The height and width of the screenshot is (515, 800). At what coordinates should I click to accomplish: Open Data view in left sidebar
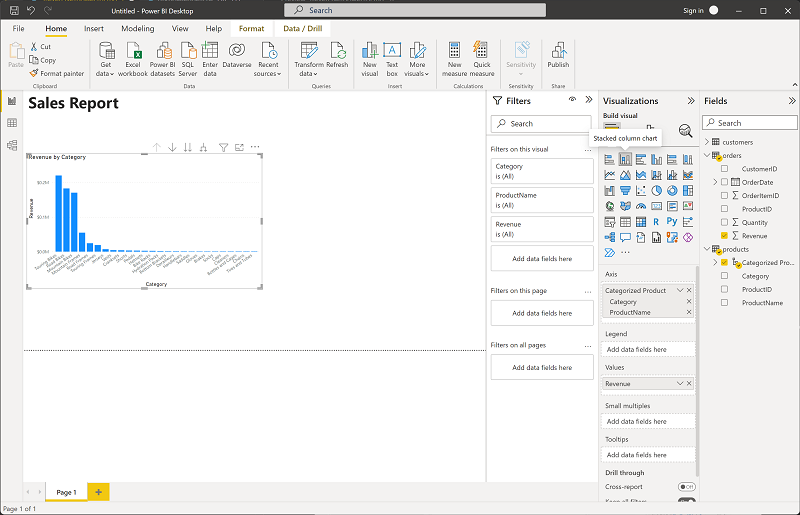[12, 123]
